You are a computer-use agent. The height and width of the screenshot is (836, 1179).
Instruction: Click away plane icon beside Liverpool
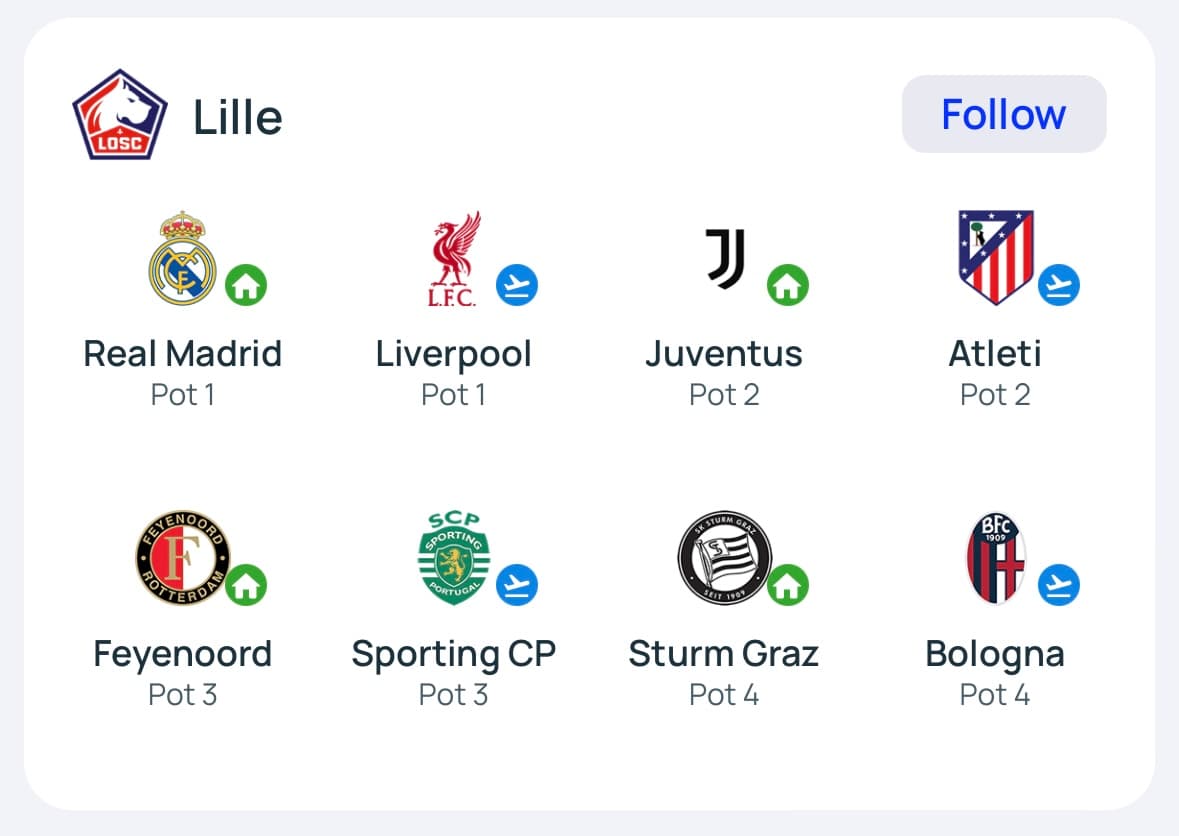click(x=517, y=286)
